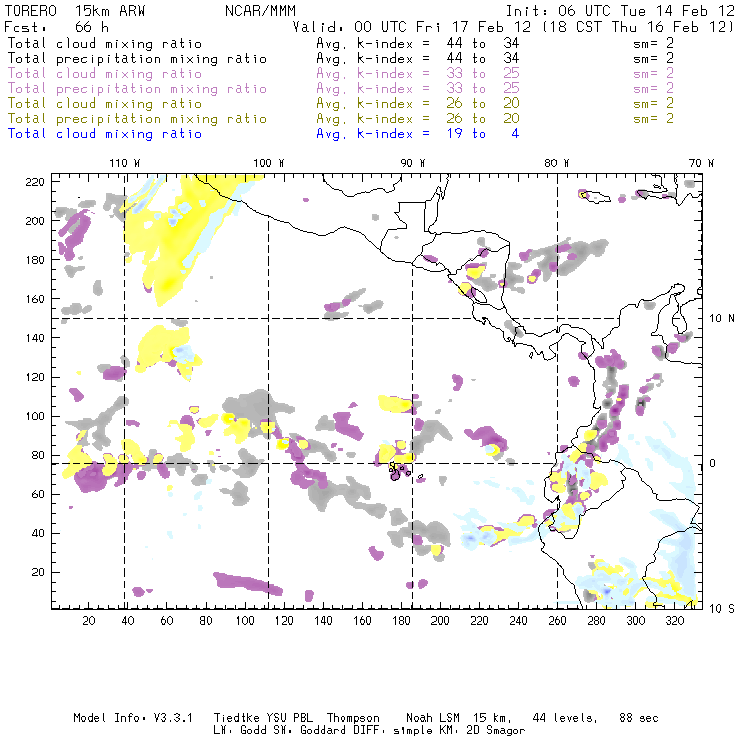
Task: Click the "Tiedtke YSU PBL" footer text
Action: tap(263, 718)
